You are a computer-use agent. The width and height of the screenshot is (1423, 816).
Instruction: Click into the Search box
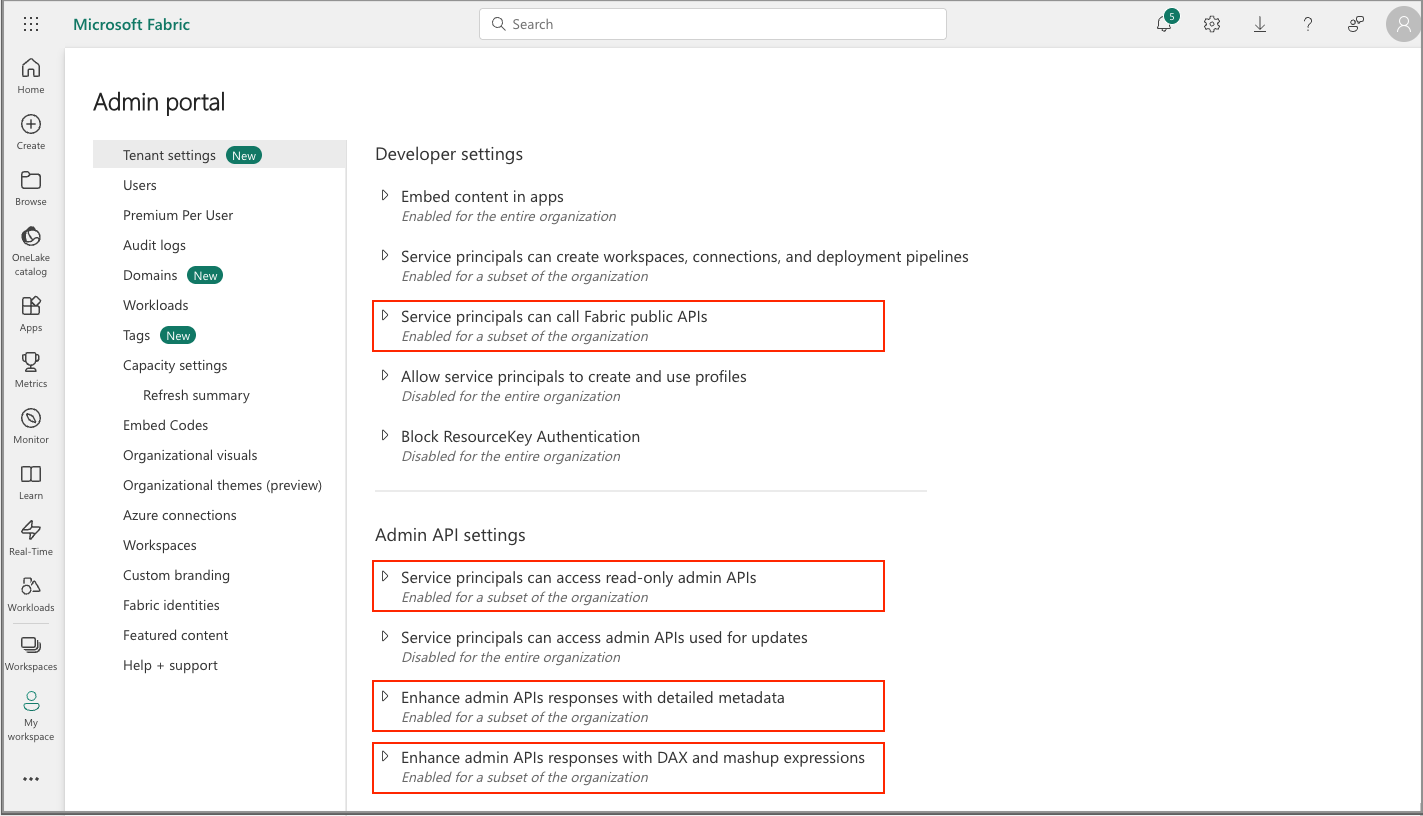(x=712, y=24)
